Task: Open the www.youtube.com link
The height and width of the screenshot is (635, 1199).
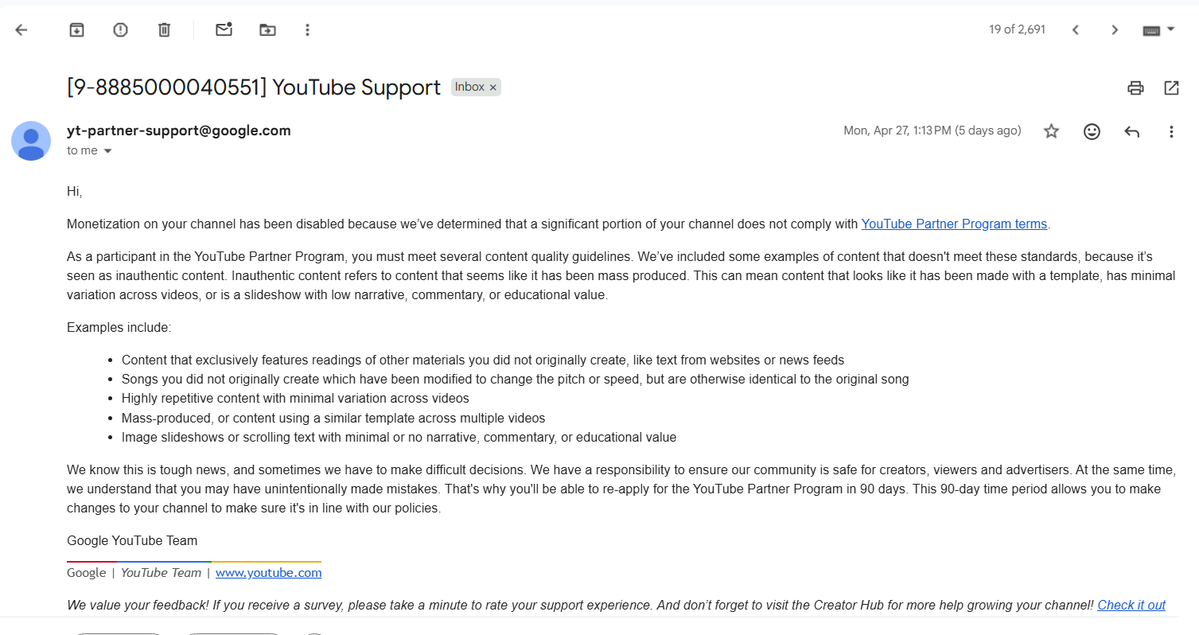Action: [x=268, y=573]
